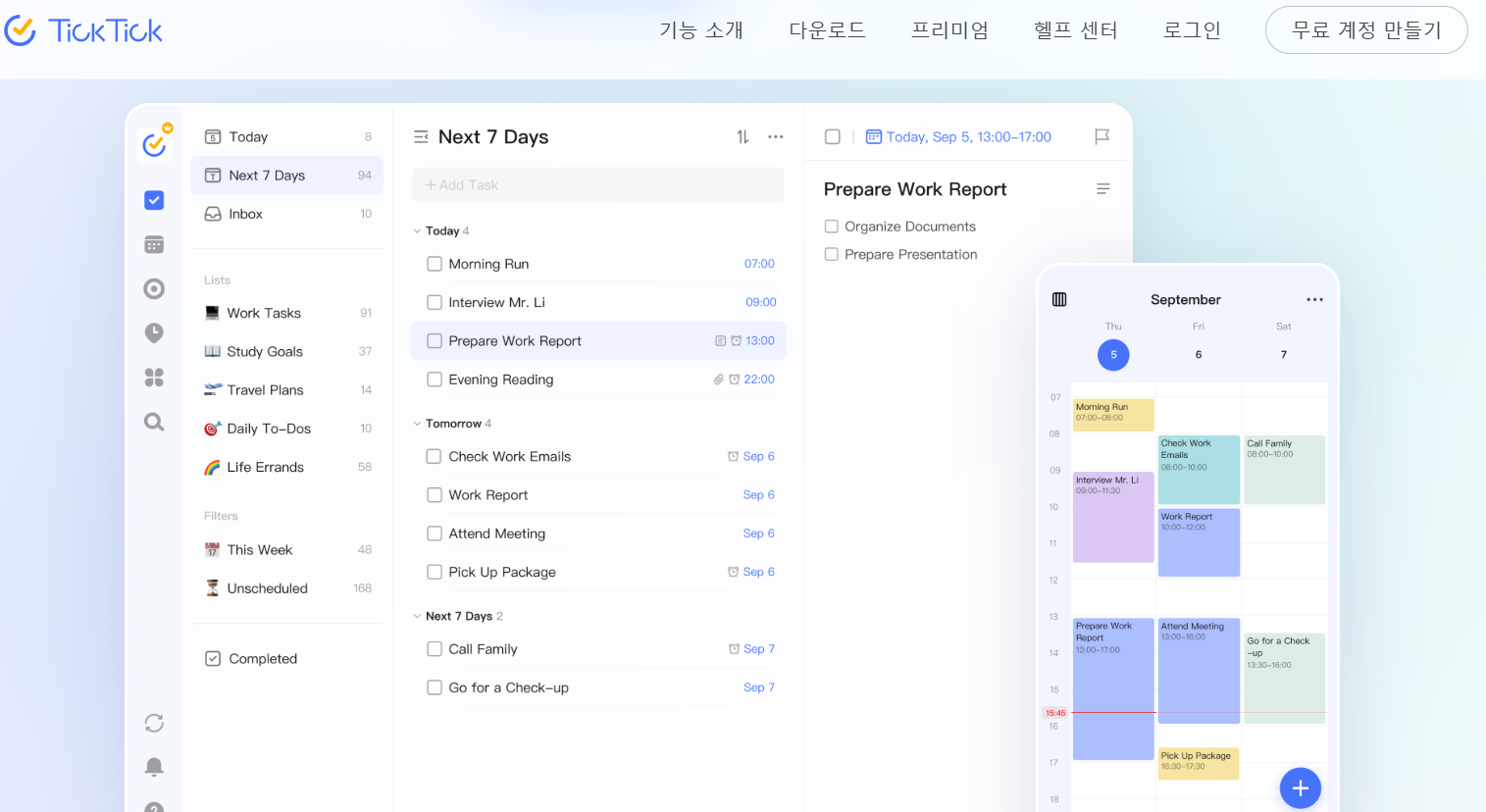Open the Eisenhower Matrix icon
The image size is (1486, 812).
[154, 377]
